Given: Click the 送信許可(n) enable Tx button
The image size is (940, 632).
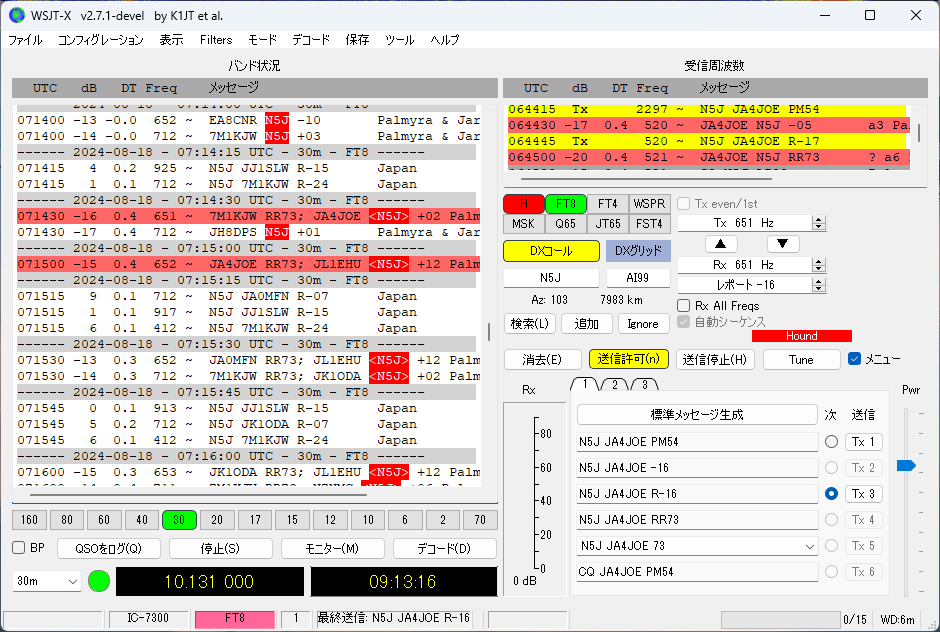Looking at the screenshot, I should coord(628,359).
